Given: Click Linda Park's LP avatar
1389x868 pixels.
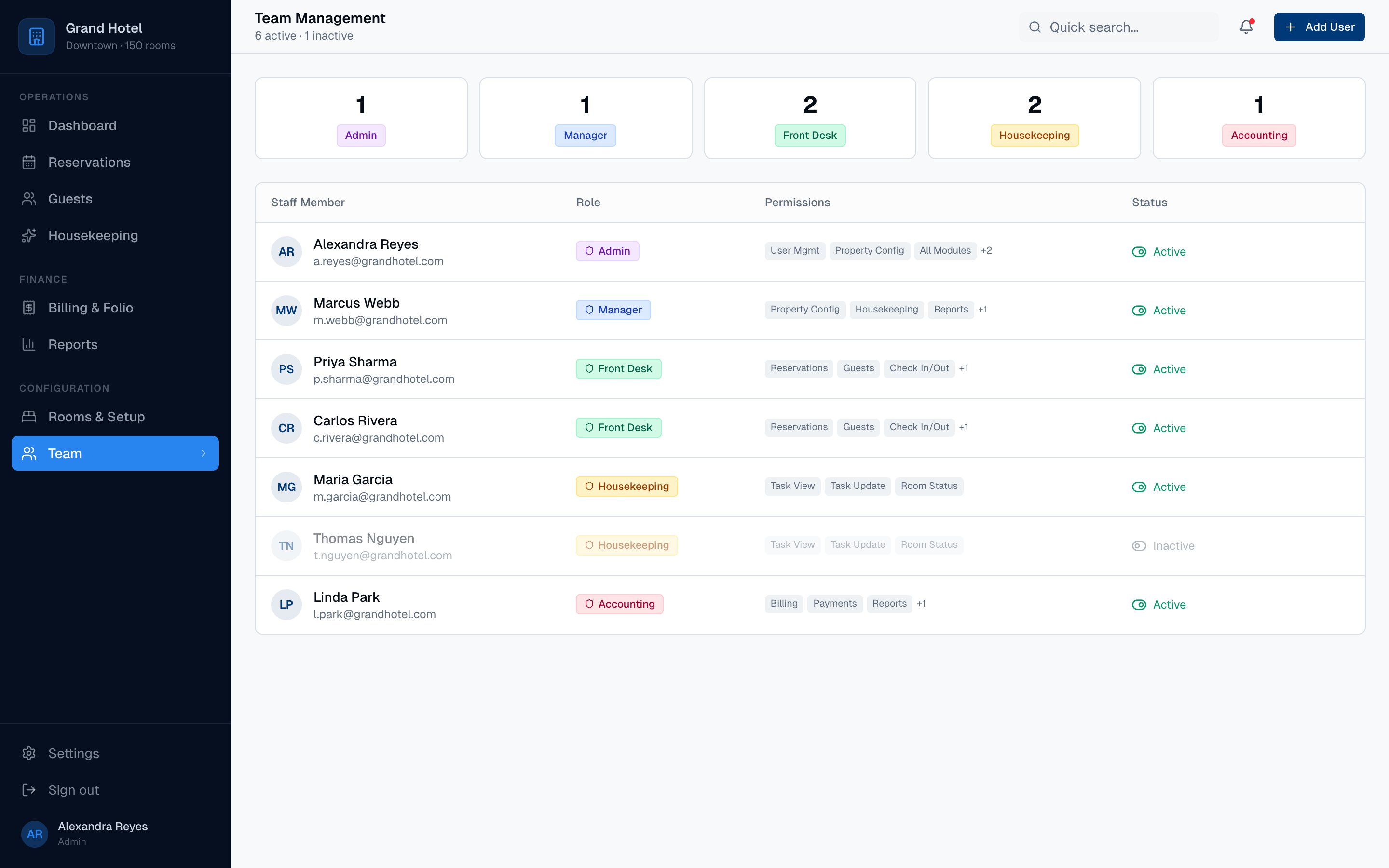Looking at the screenshot, I should [286, 605].
